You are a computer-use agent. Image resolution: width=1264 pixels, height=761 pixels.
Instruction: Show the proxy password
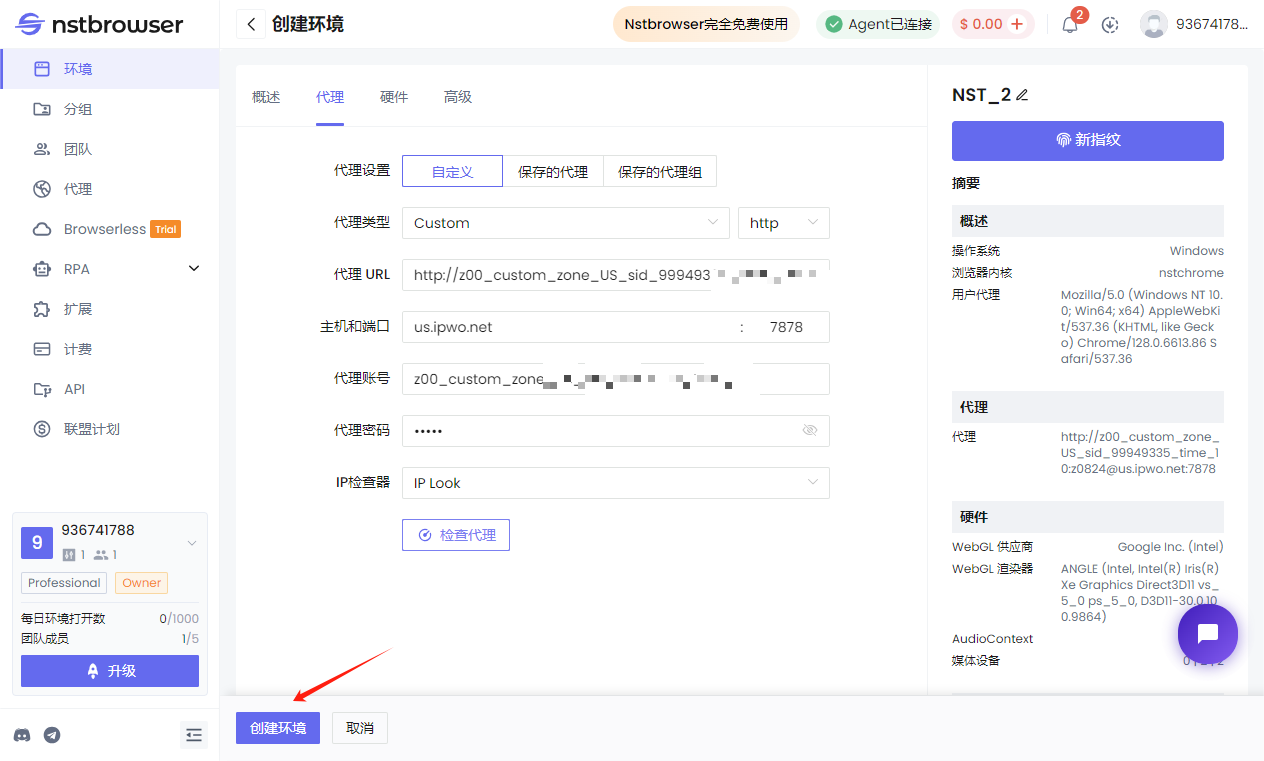pyautogui.click(x=810, y=430)
